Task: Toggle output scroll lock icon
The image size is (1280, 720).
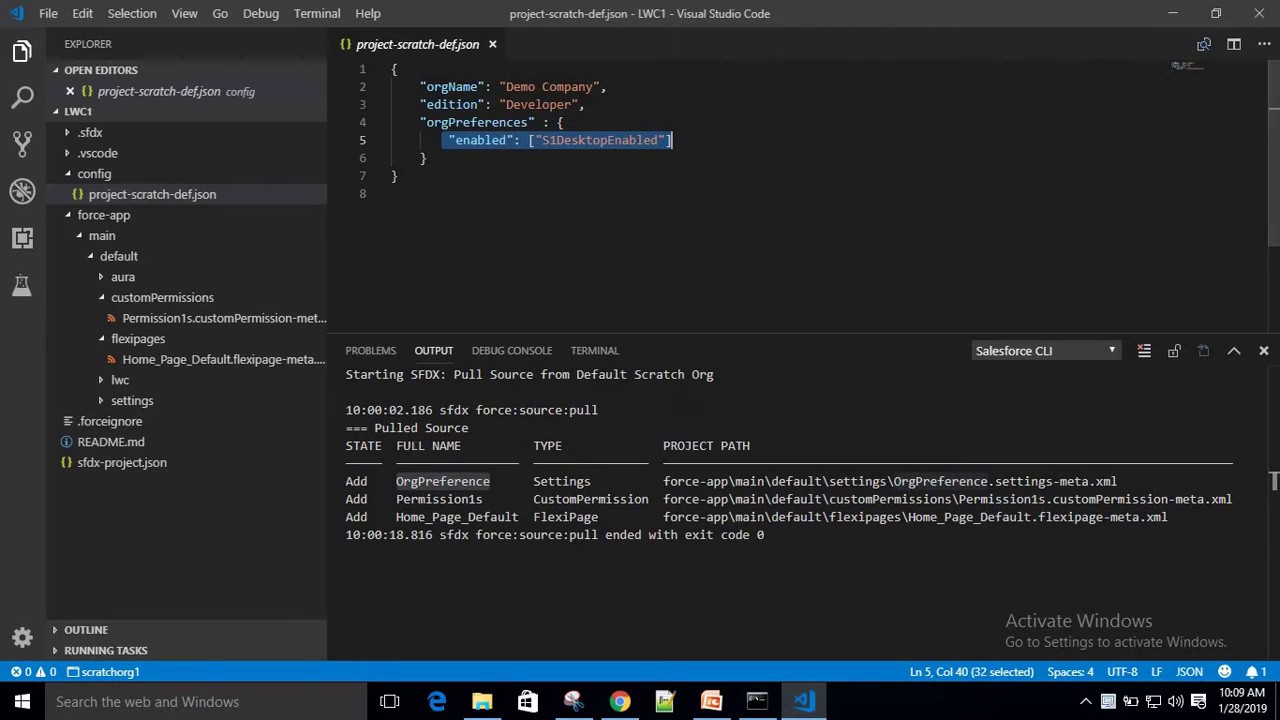Action: coord(1174,351)
